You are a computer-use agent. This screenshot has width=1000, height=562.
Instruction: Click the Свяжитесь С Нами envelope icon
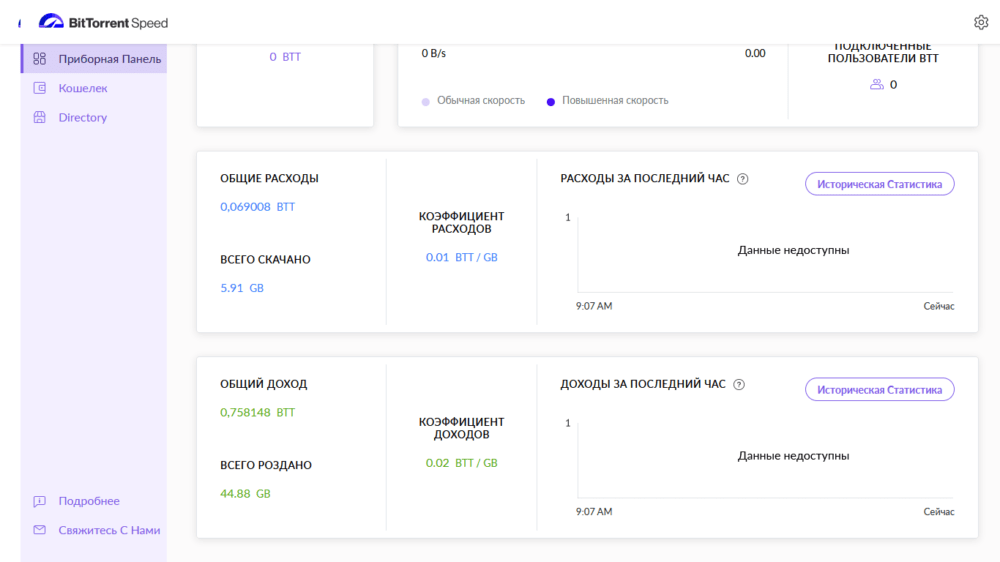pos(40,530)
